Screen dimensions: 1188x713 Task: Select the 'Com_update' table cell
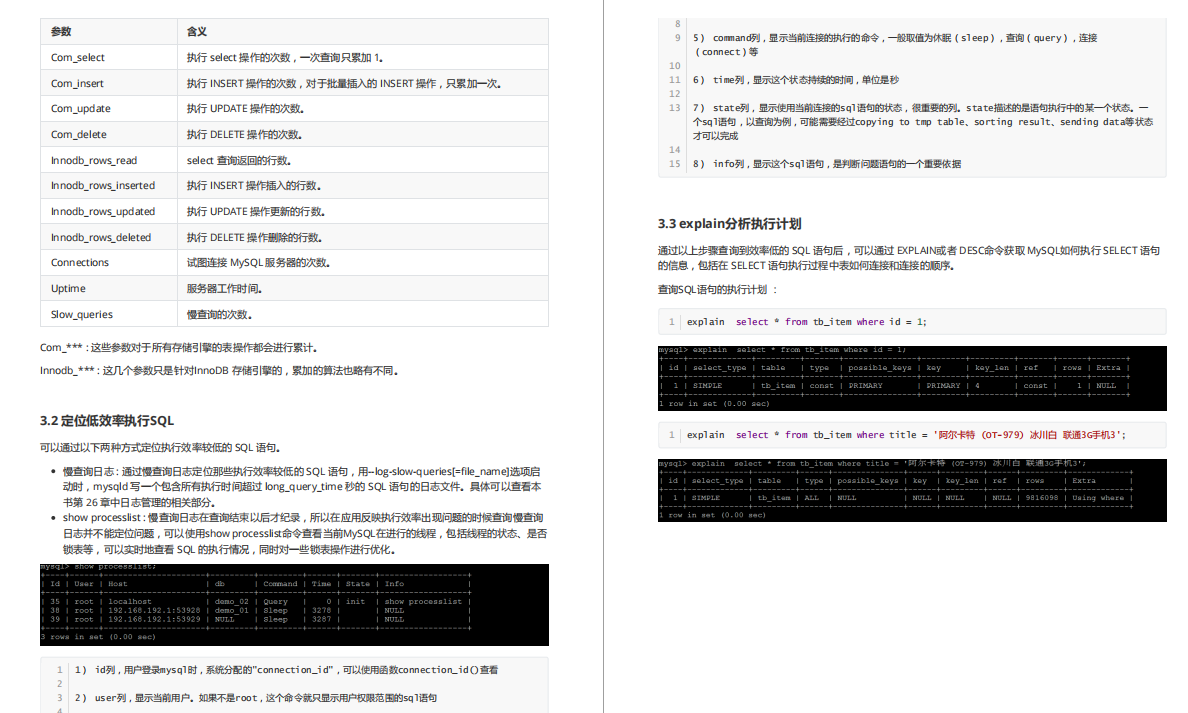108,108
